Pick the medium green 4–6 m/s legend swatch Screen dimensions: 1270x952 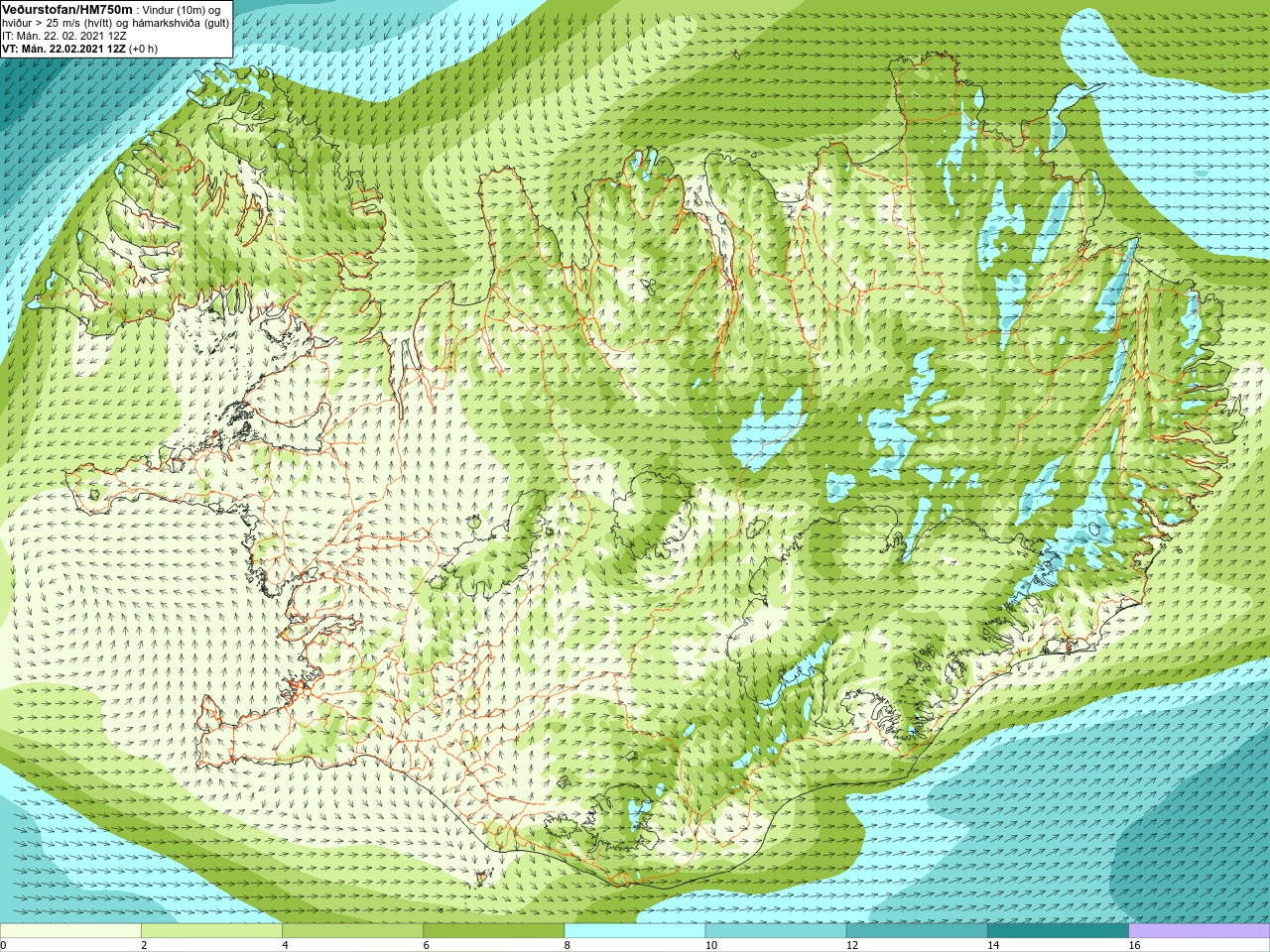(x=352, y=931)
